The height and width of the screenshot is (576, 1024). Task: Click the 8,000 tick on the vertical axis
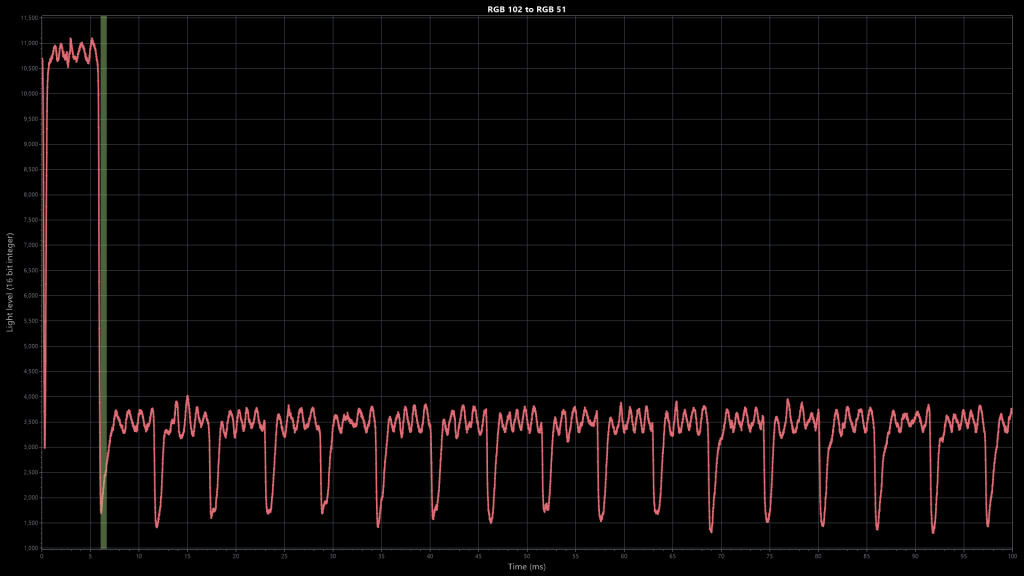(x=31, y=195)
